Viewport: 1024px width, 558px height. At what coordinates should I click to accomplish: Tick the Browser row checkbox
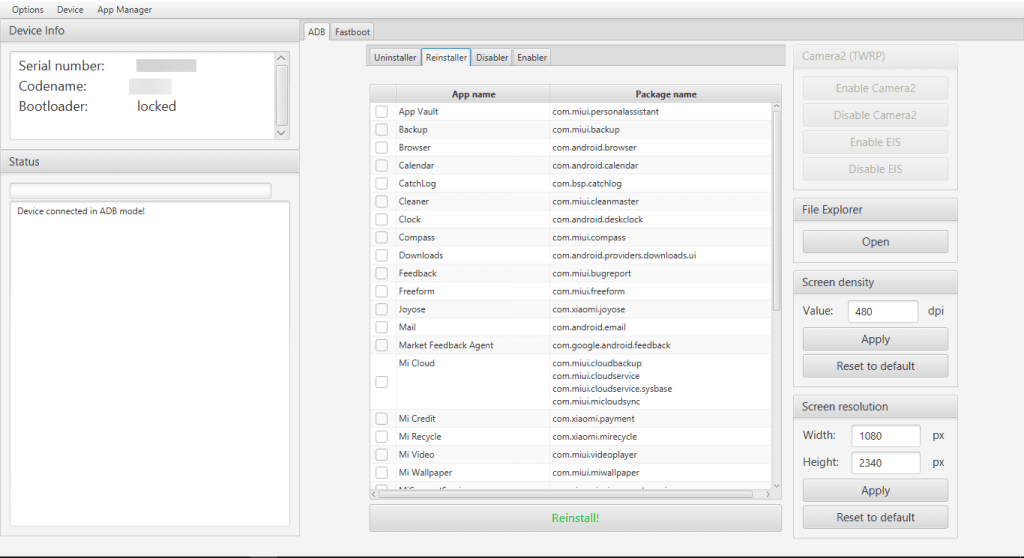click(x=382, y=148)
